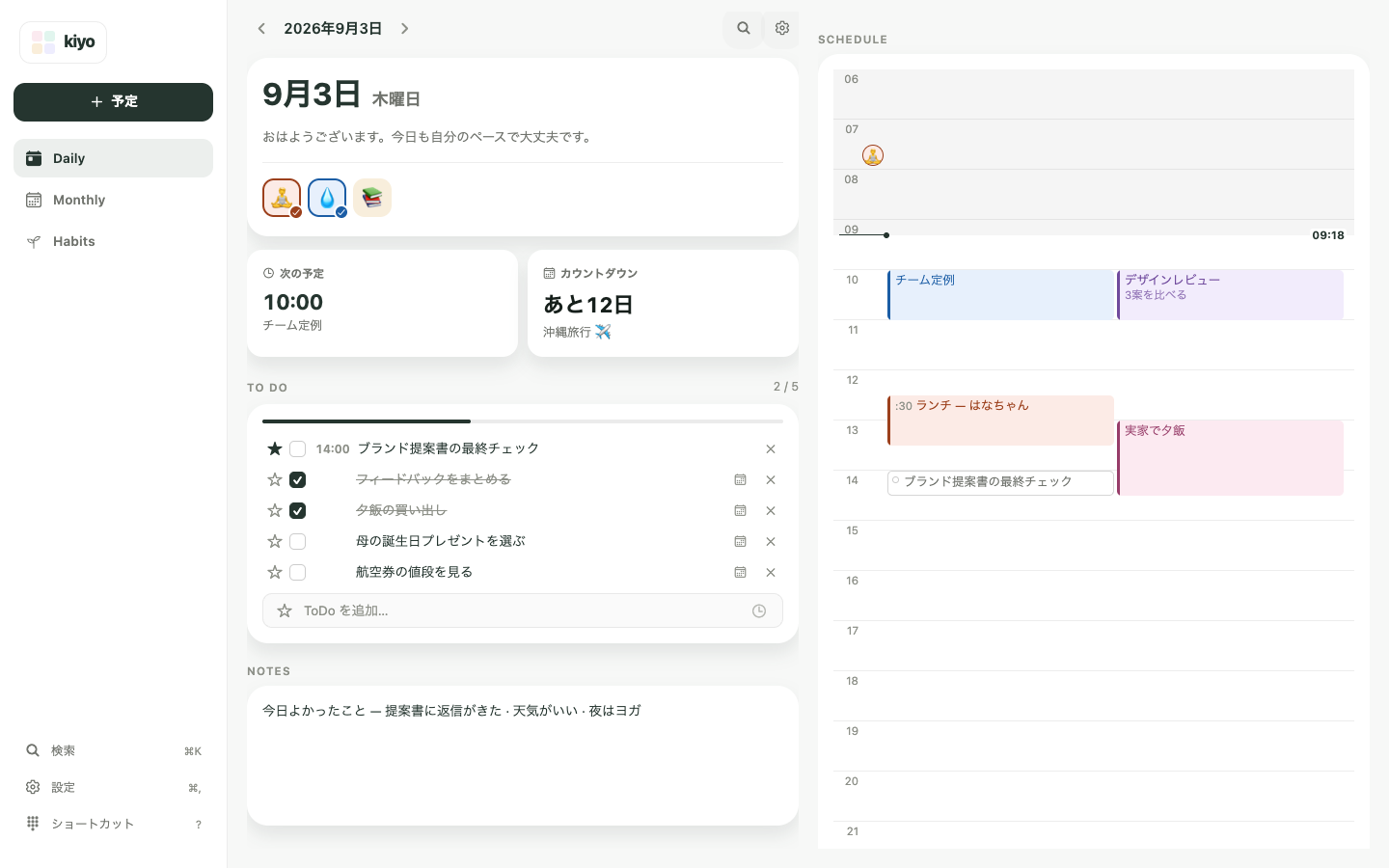Screen dimensions: 1389x868
Task: Open 検索 in the sidebar
Action: point(113,750)
